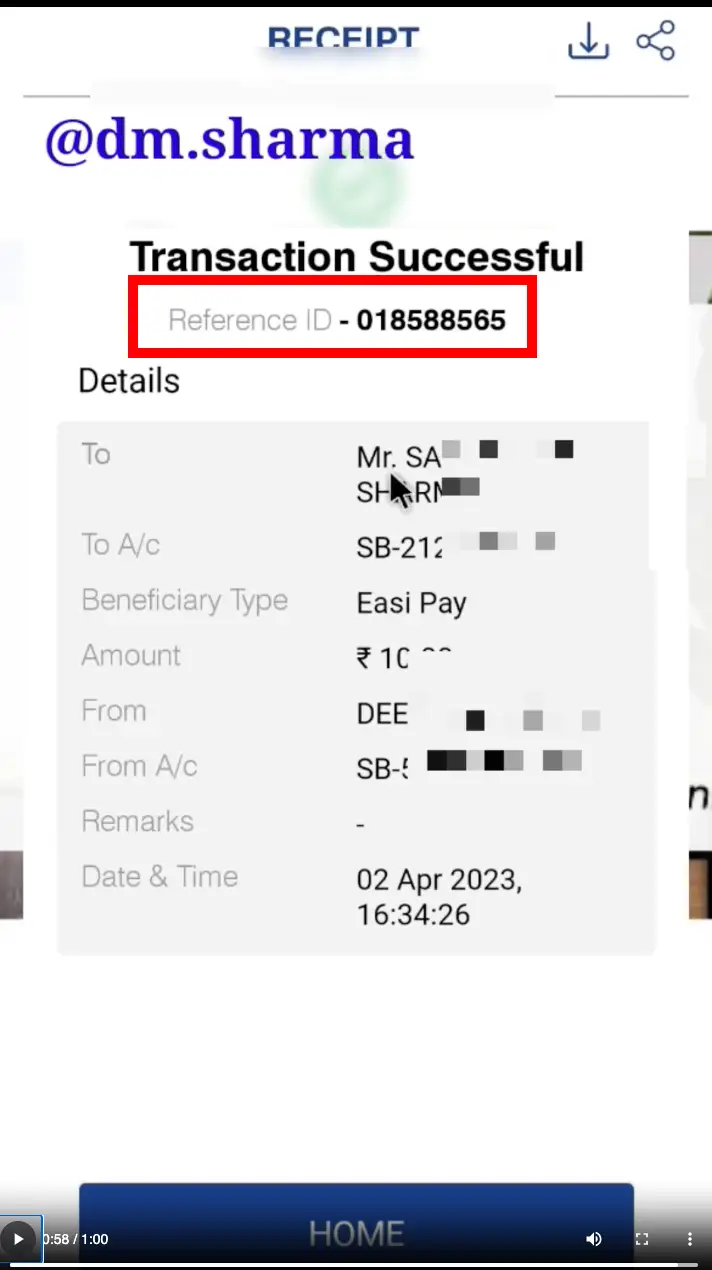Tap the share receipt icon
This screenshot has width=712, height=1270.
[x=656, y=41]
